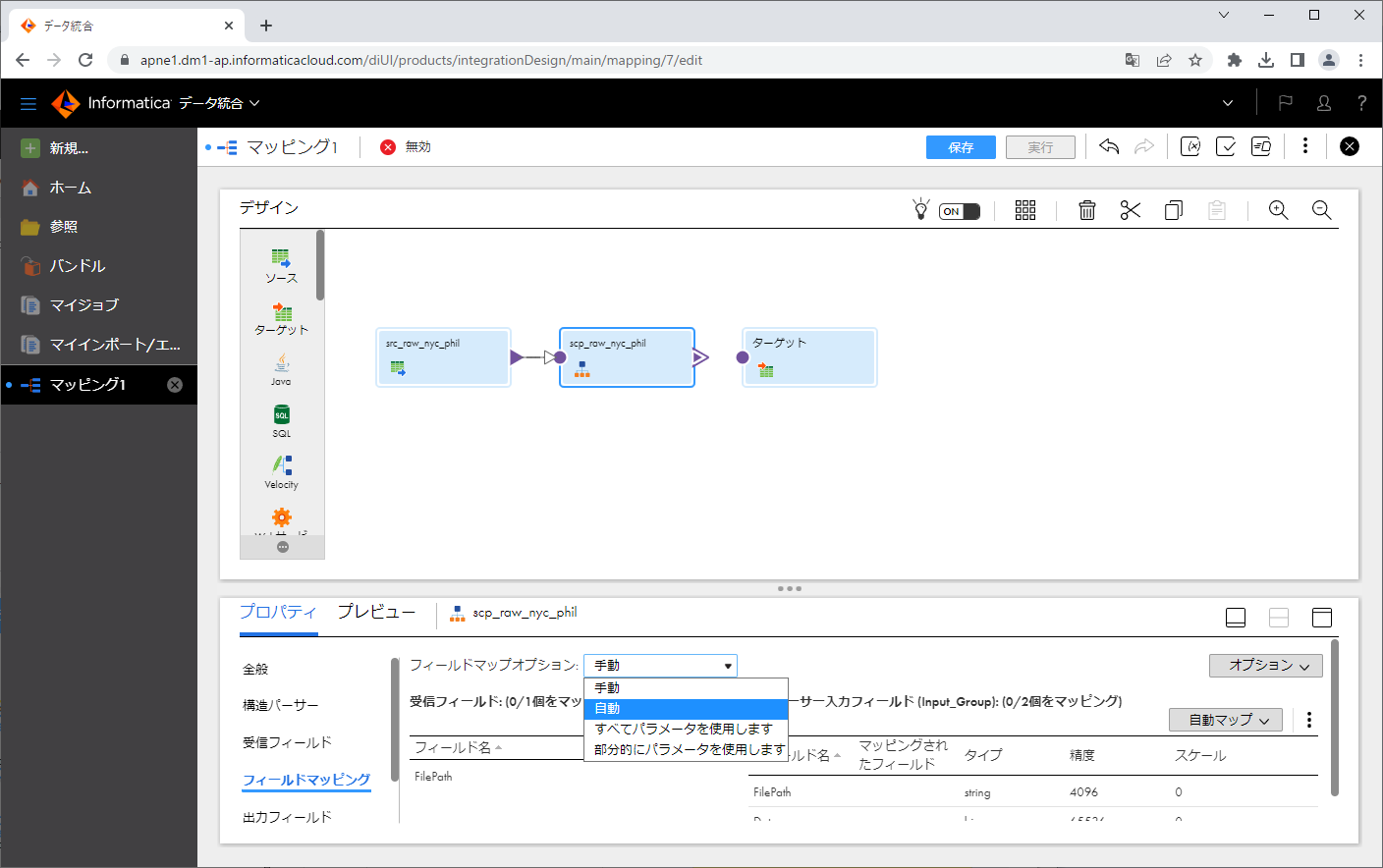Zoom in on the mapping canvas
Image resolution: width=1383 pixels, height=868 pixels.
click(x=1278, y=209)
